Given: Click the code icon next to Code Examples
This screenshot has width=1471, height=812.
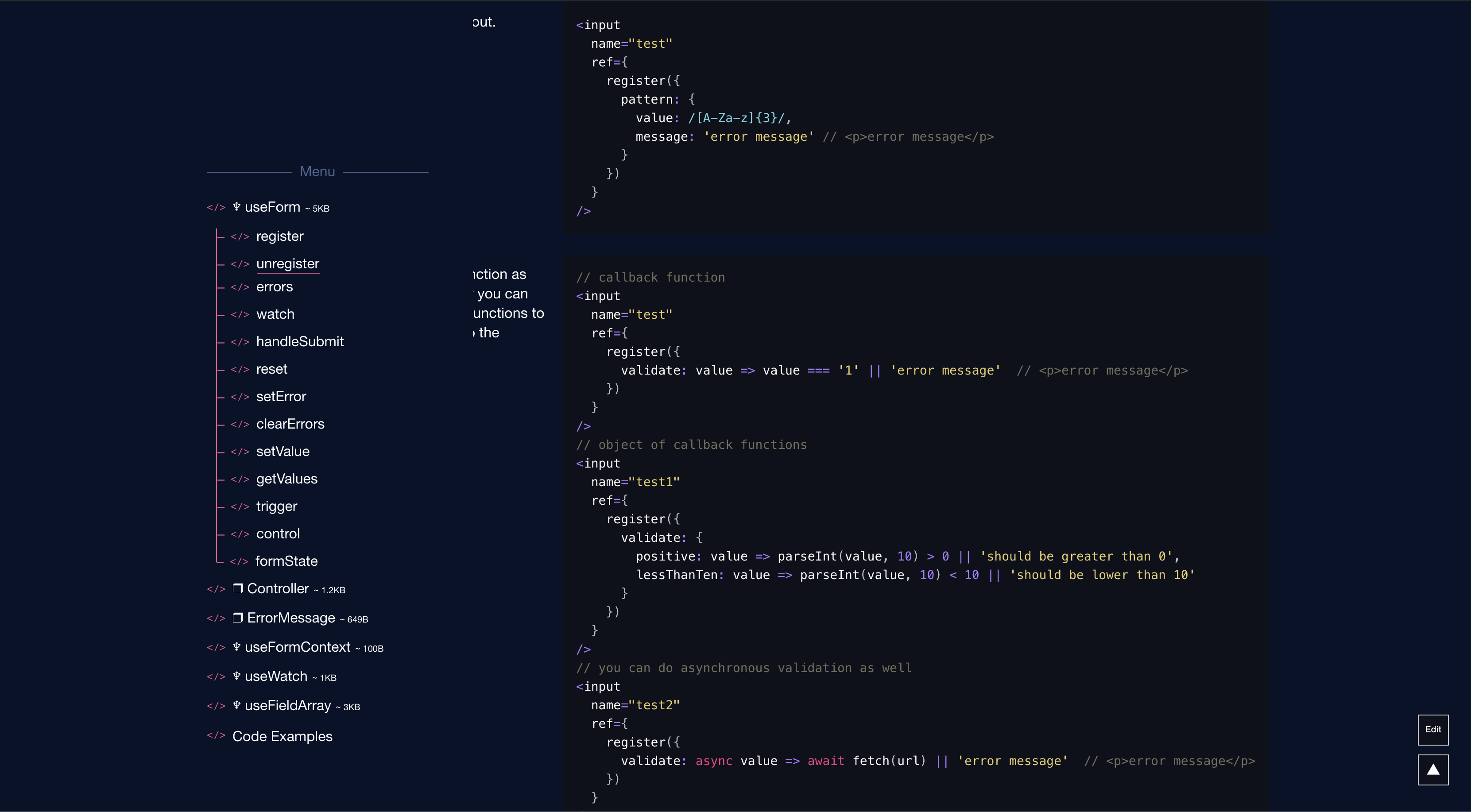Looking at the screenshot, I should coord(217,736).
